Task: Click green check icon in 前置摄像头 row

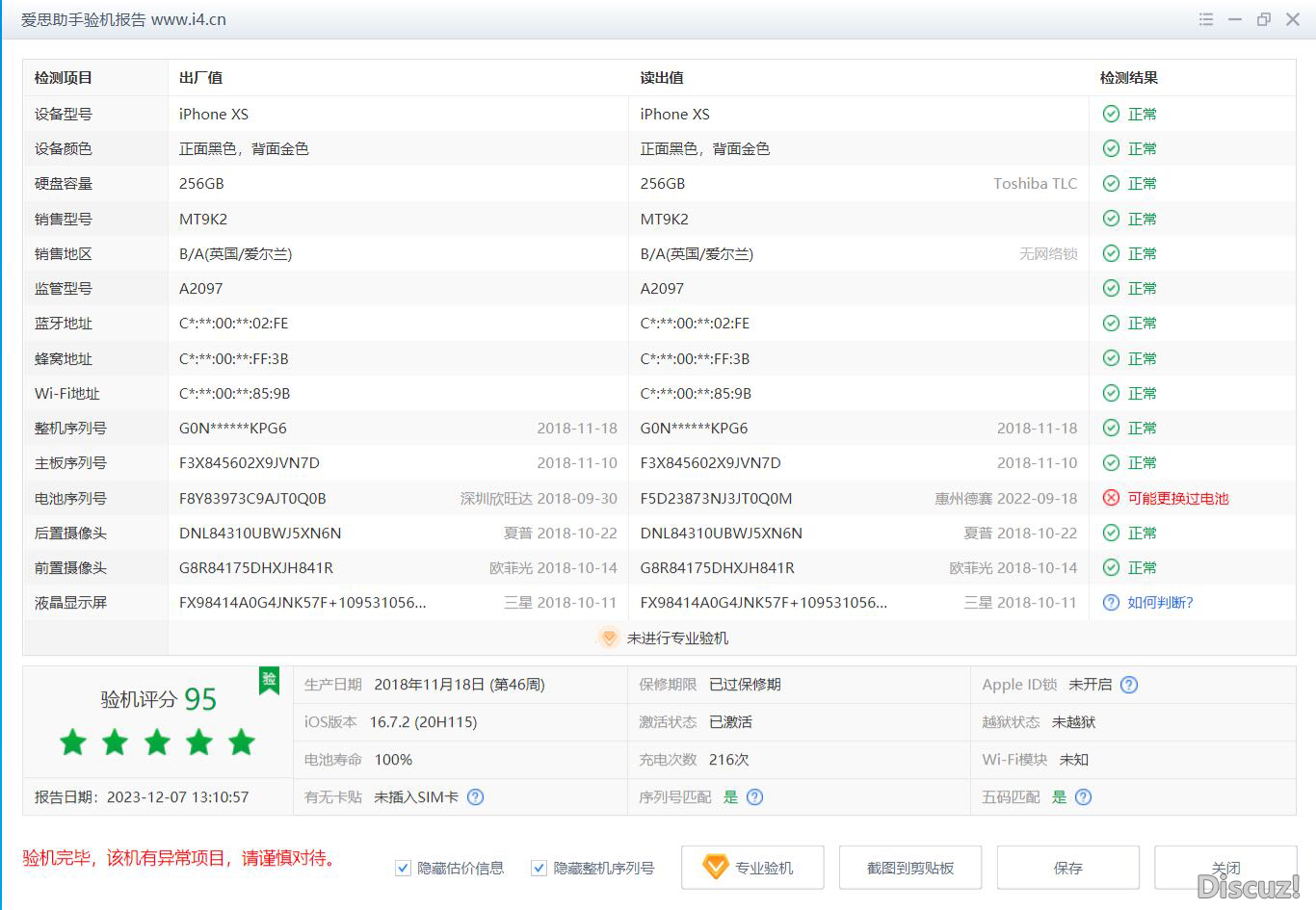Action: click(x=1111, y=567)
